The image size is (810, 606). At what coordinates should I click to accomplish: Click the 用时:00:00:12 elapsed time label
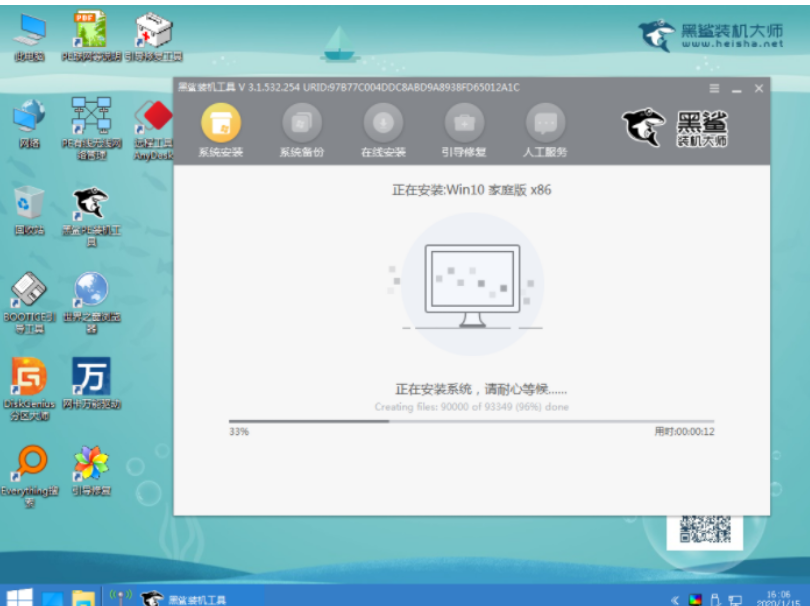point(684,431)
